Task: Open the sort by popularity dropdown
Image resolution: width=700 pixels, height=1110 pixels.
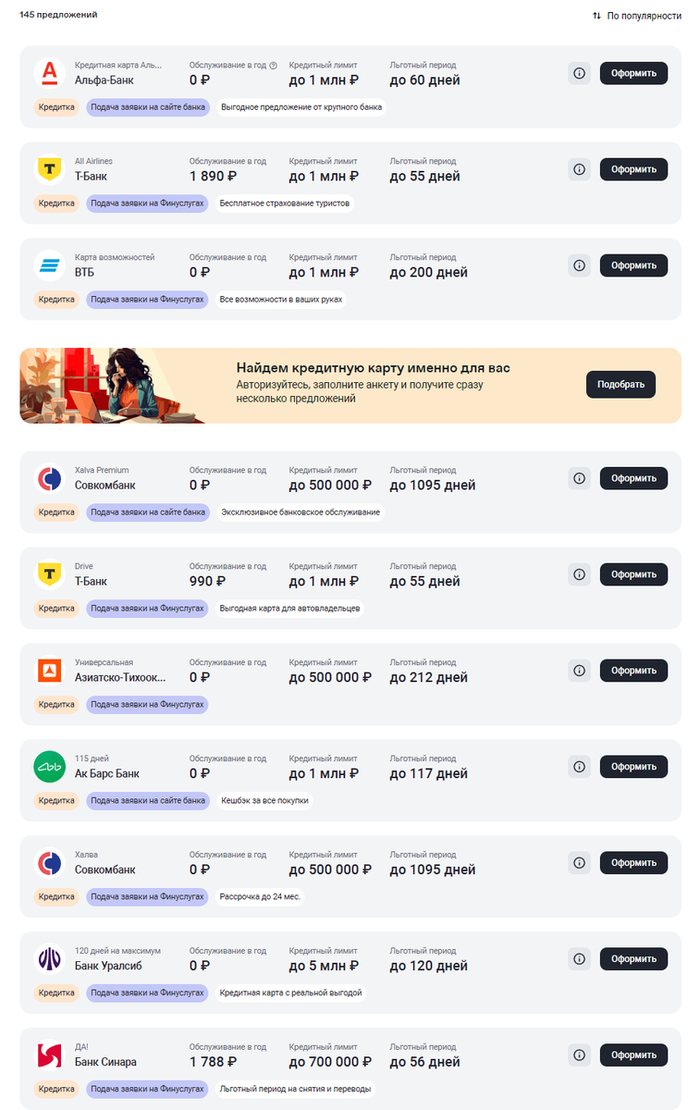Action: click(x=637, y=16)
